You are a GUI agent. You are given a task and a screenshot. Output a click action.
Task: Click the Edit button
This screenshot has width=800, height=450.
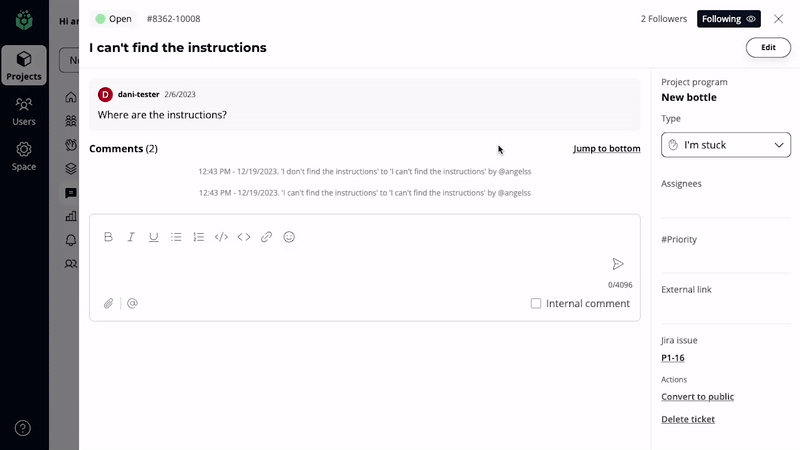tap(767, 47)
